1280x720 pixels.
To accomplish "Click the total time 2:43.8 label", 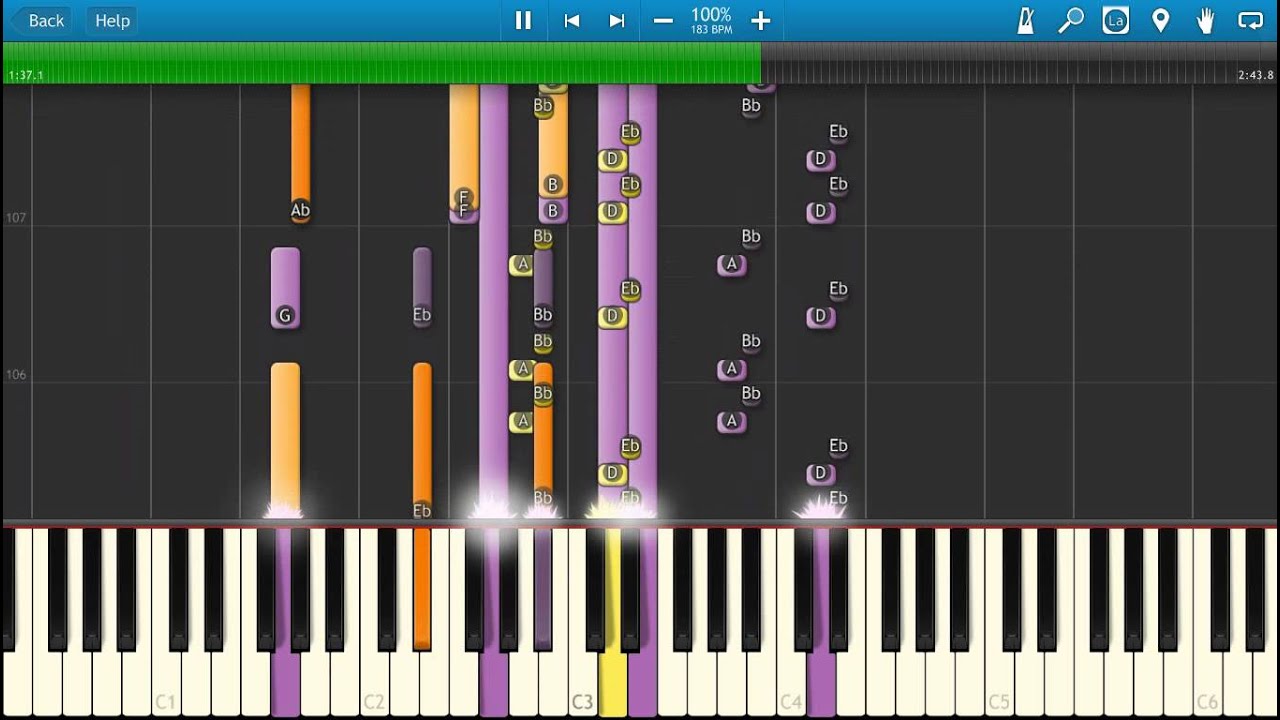I will 1256,75.
